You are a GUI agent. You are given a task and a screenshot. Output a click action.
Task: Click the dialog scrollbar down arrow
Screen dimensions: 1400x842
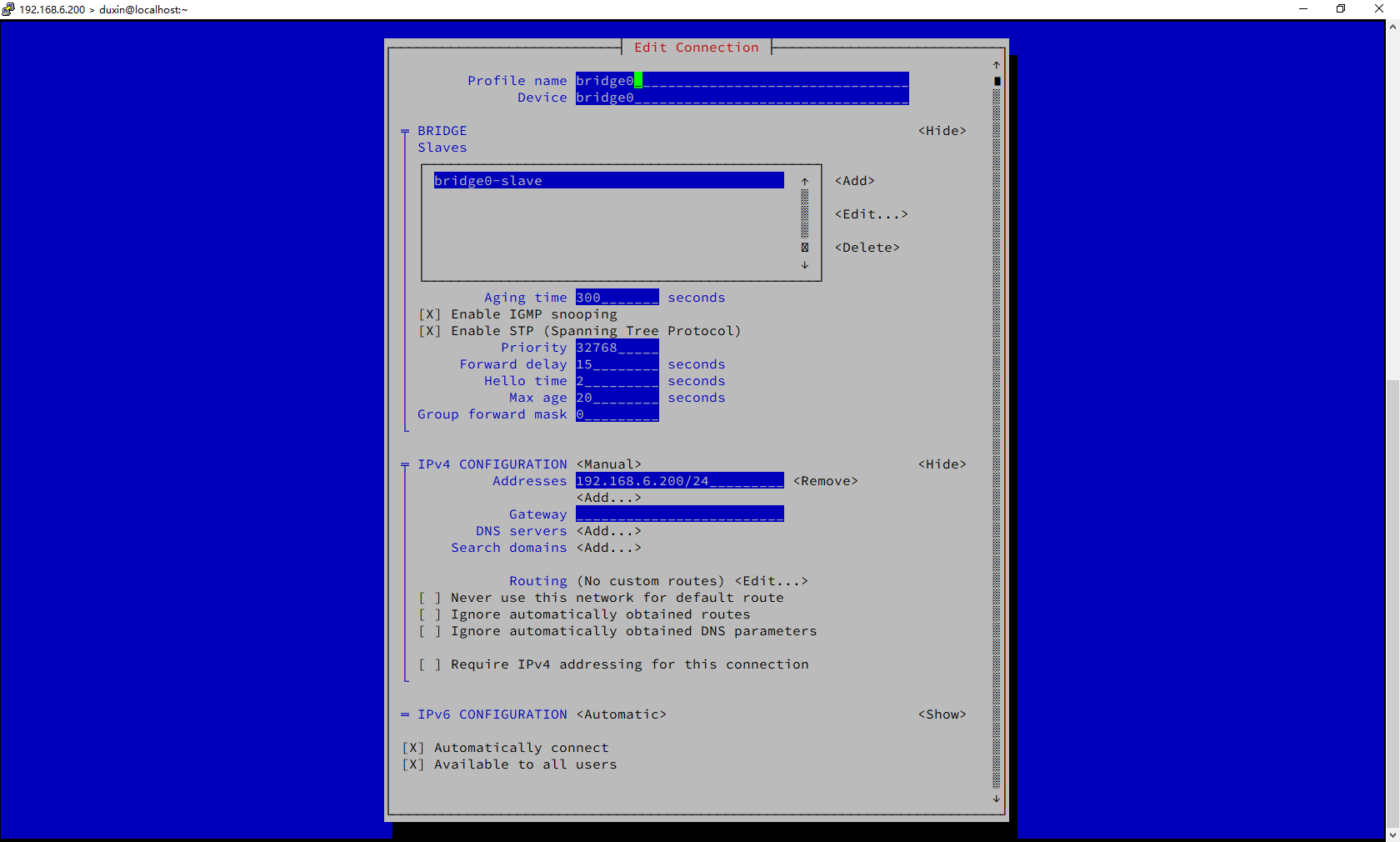[x=997, y=799]
